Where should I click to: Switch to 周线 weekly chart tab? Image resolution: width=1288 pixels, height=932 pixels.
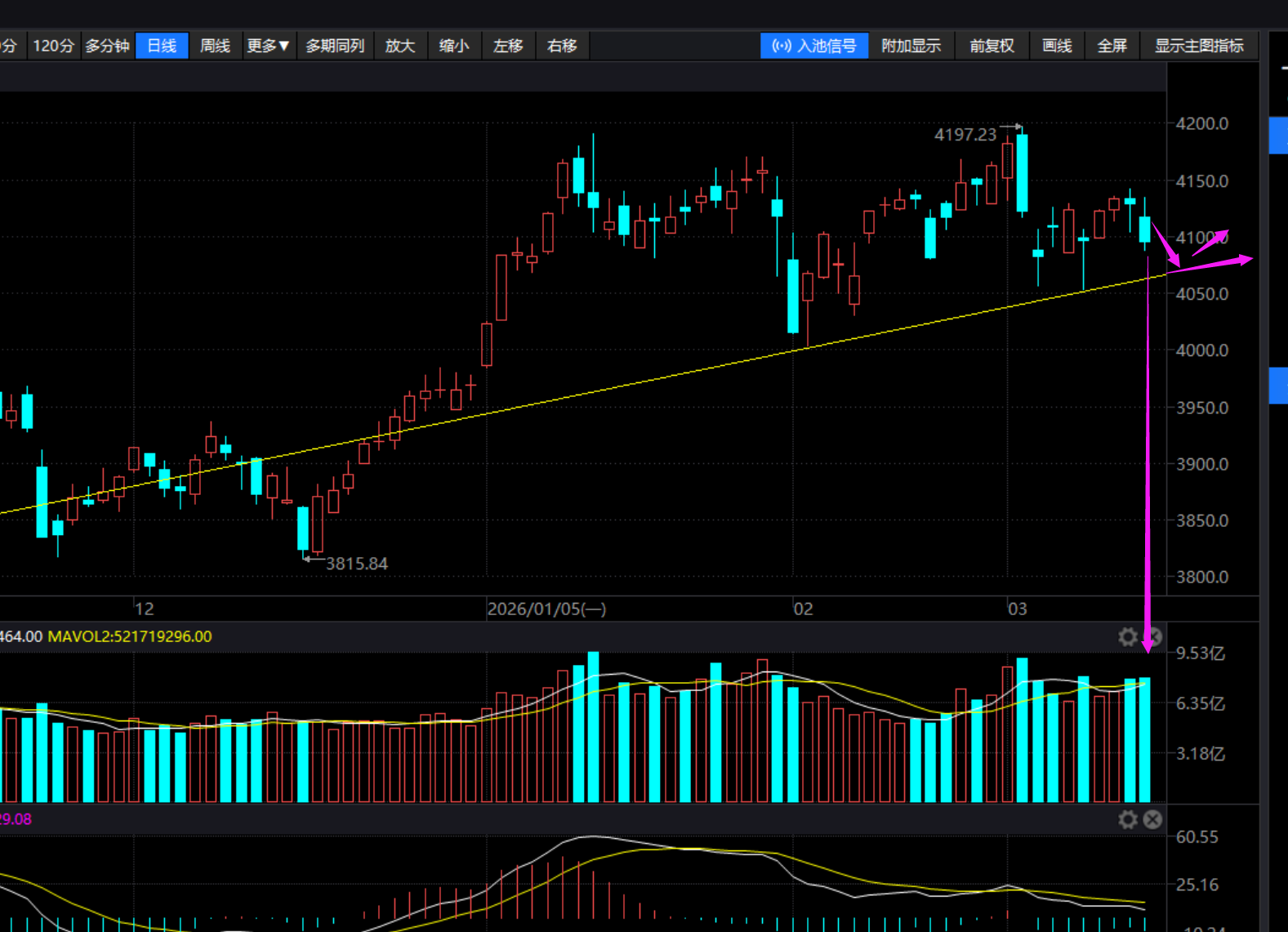(216, 46)
